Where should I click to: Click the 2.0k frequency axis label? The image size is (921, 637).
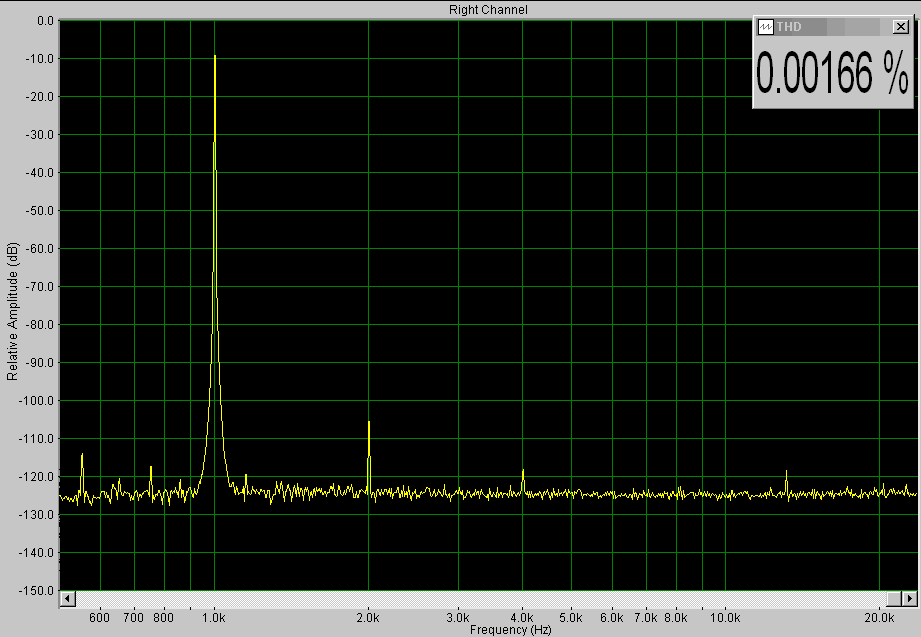coord(368,618)
